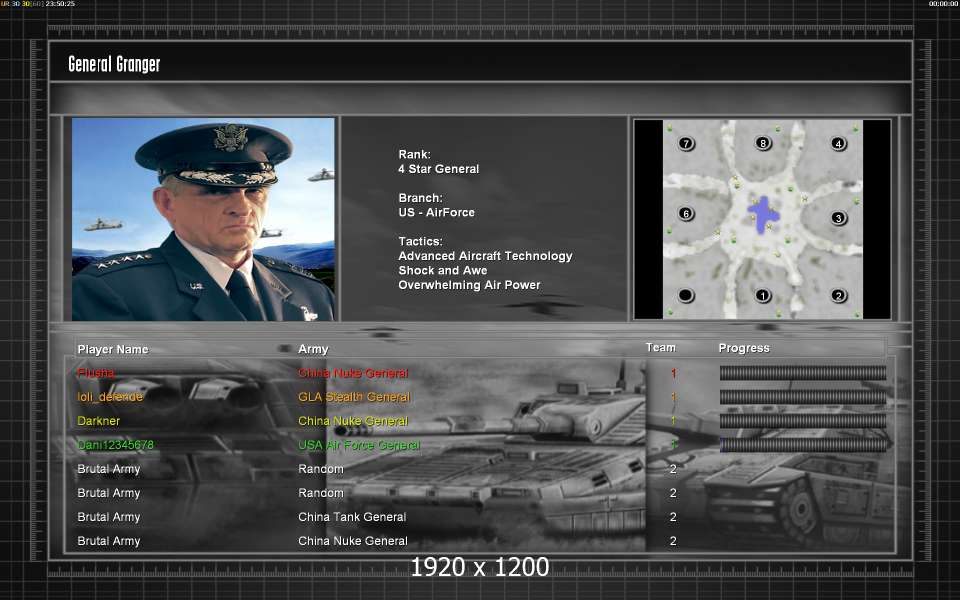Click General Granger's portrait image

point(203,219)
